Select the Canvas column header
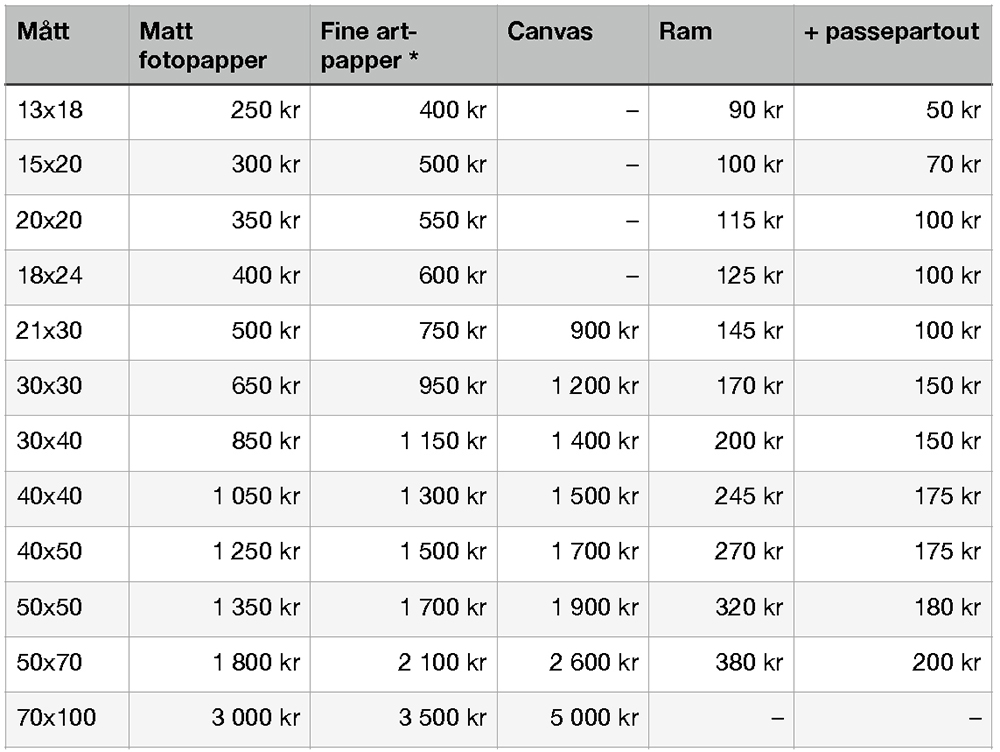 click(x=550, y=31)
